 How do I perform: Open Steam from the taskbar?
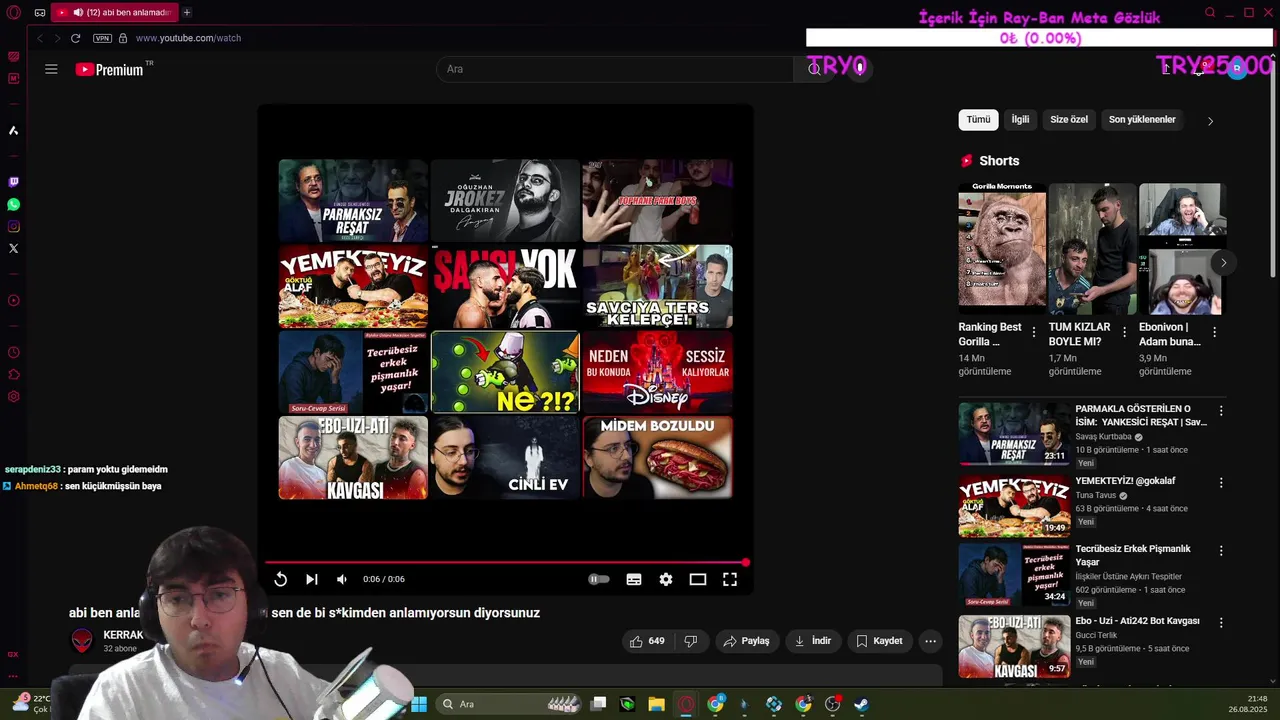click(861, 704)
